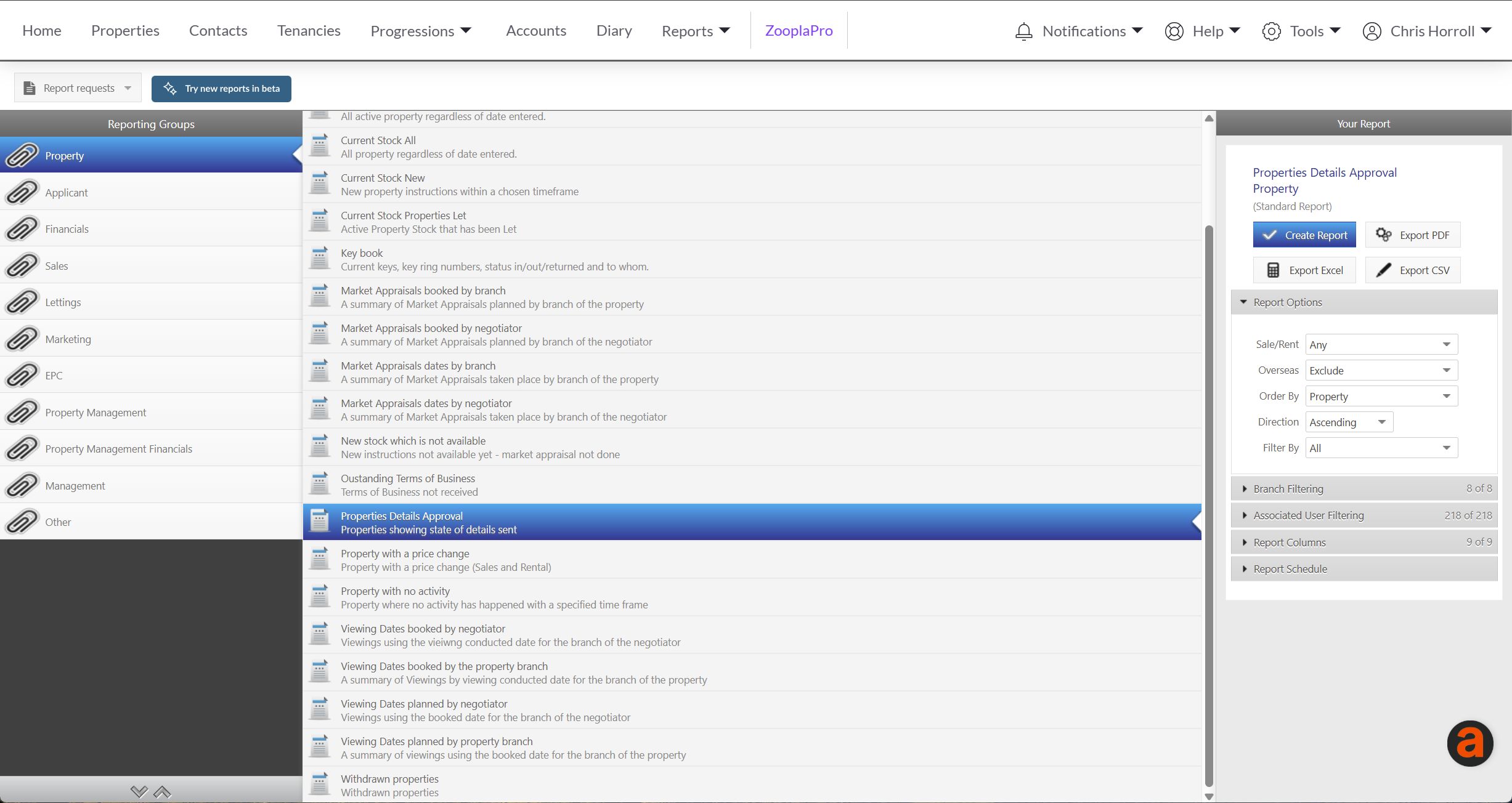Expand the Associated User Filtering section
Viewport: 1512px width, 803px height.
pos(1364,515)
